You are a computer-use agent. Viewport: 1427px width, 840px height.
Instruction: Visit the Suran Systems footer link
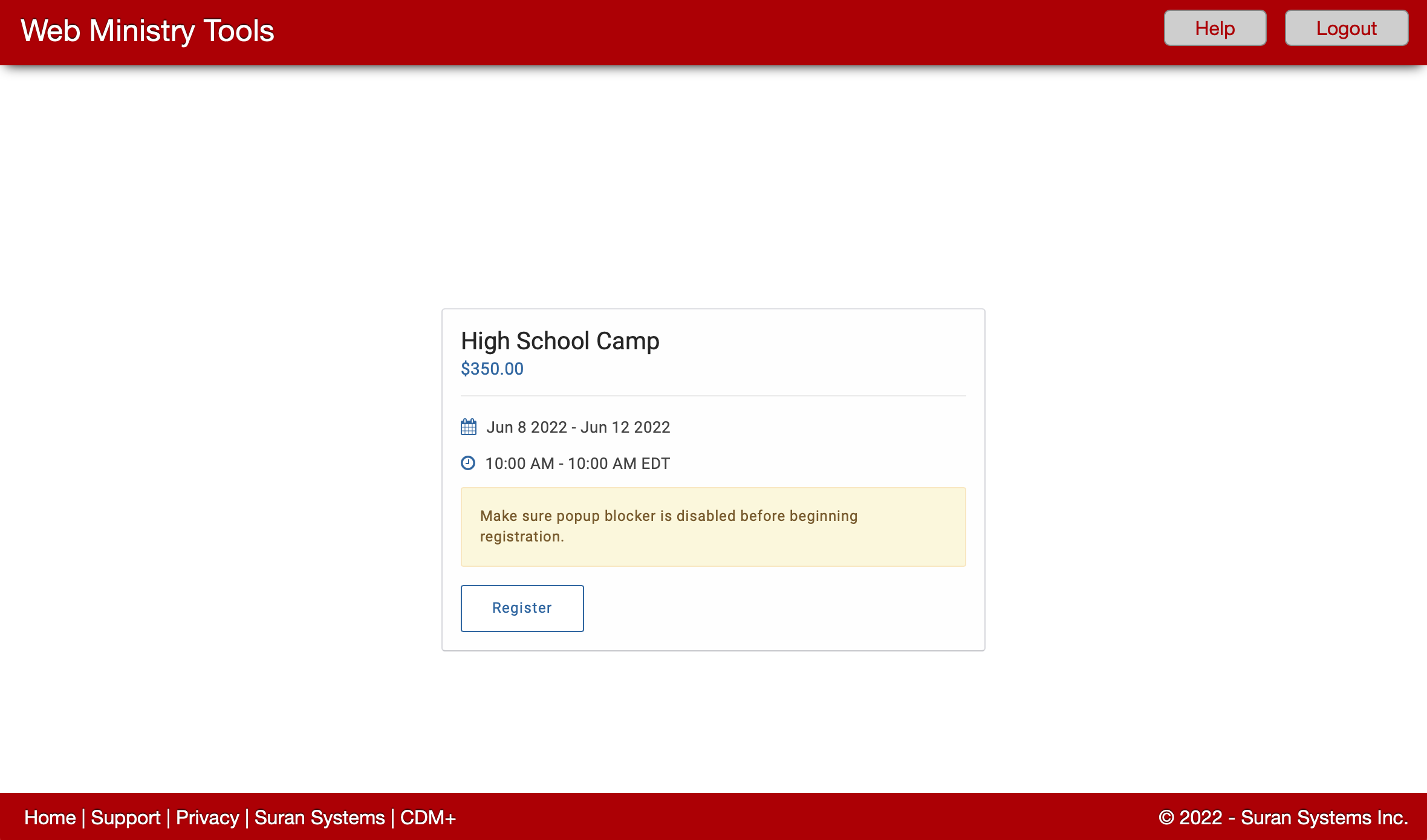319,818
